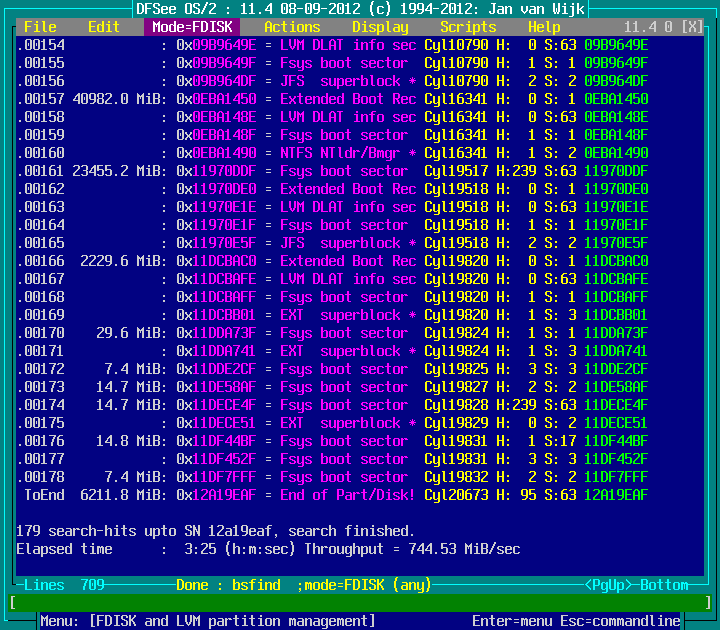Focus the green command line entry field
720x630 pixels.
(x=360, y=602)
